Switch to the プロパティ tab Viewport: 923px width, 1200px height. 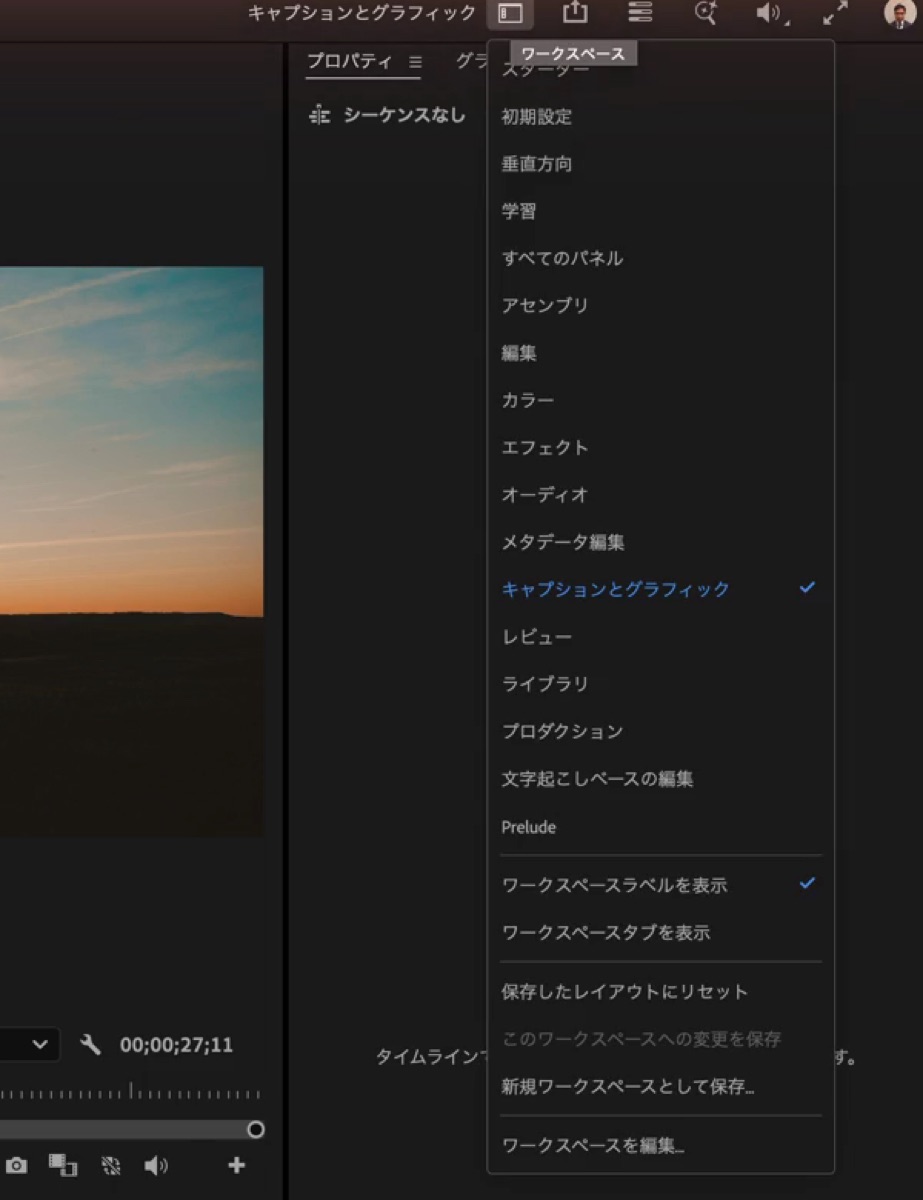tap(349, 61)
